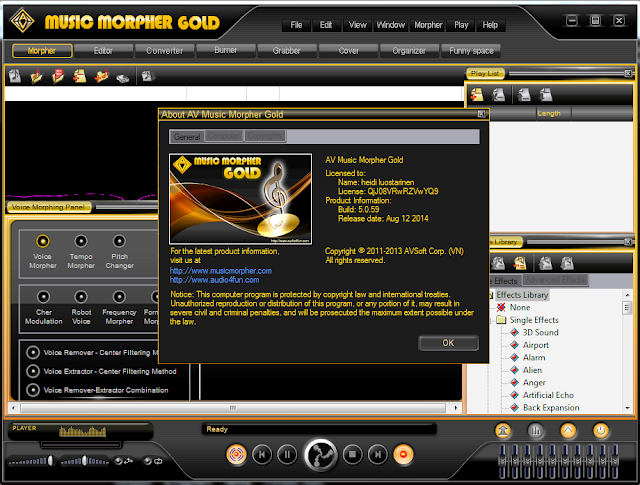Click the first gray icon in Effects Library toolbar
640x485 pixels.
coord(498,263)
